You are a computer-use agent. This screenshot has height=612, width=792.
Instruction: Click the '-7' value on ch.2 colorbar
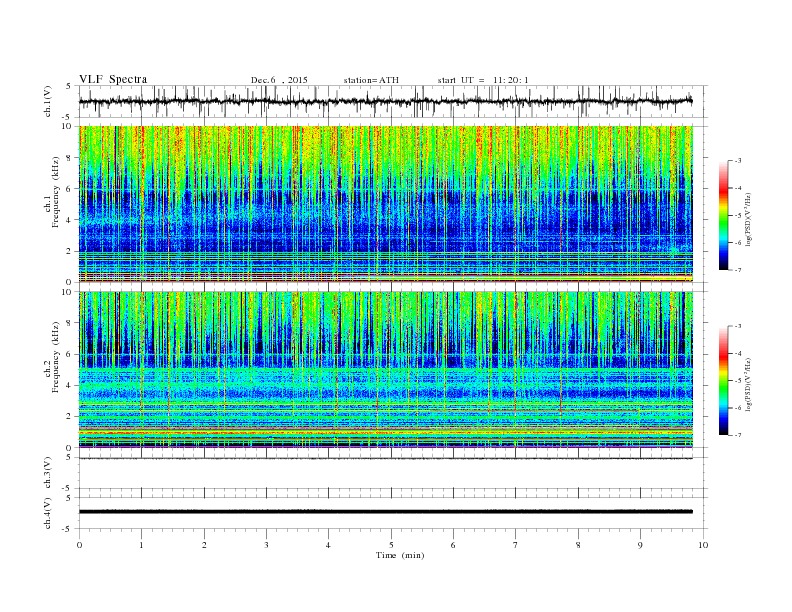[738, 435]
